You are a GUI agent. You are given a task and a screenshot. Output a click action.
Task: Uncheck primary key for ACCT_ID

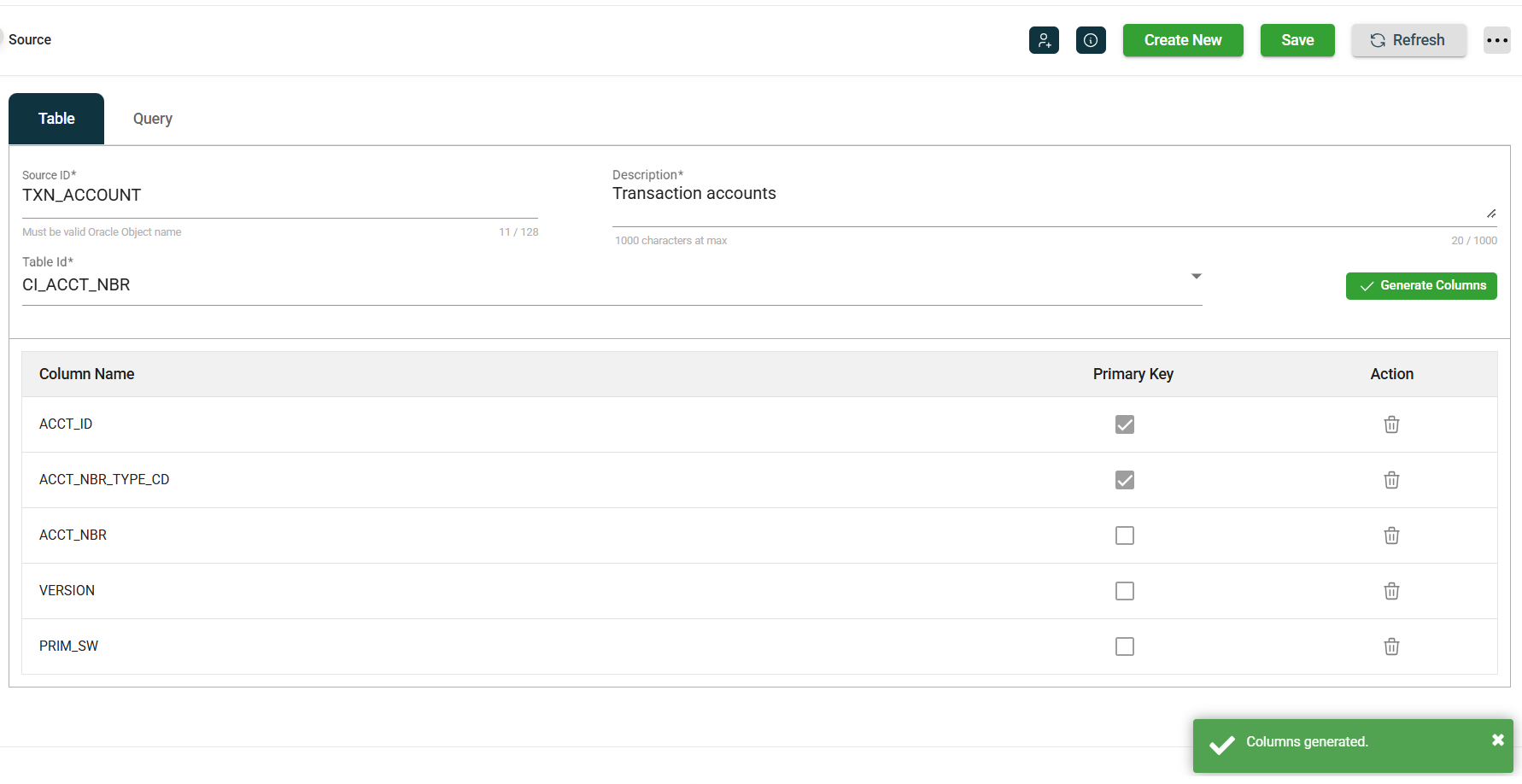[x=1124, y=424]
